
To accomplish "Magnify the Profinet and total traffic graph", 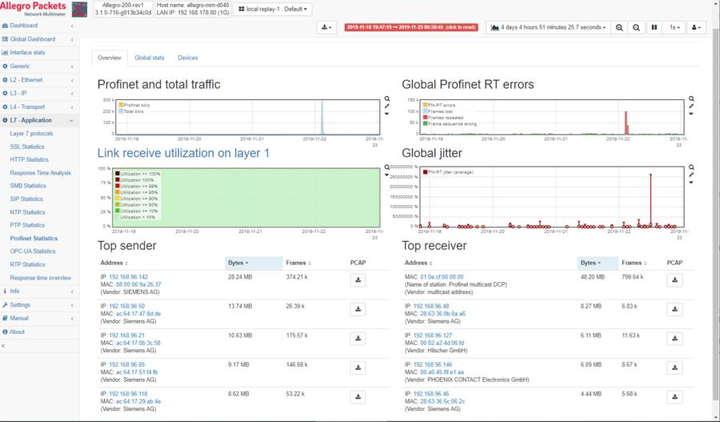I will tap(387, 99).
